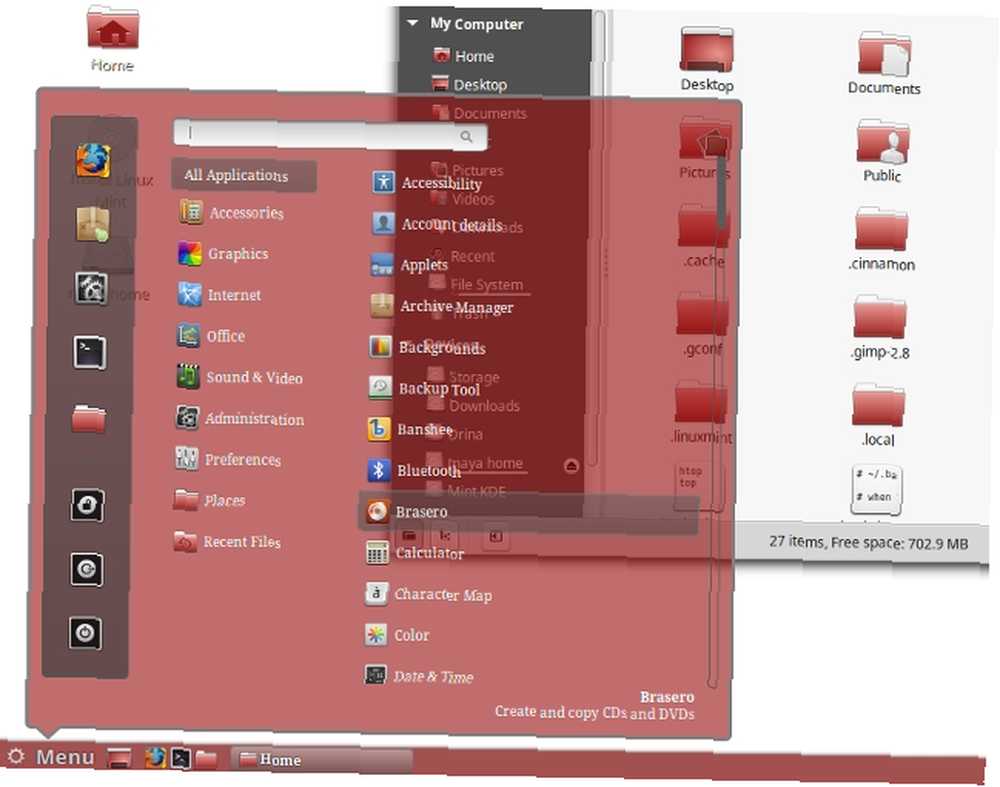Open the Public folder in file manager

click(x=882, y=152)
